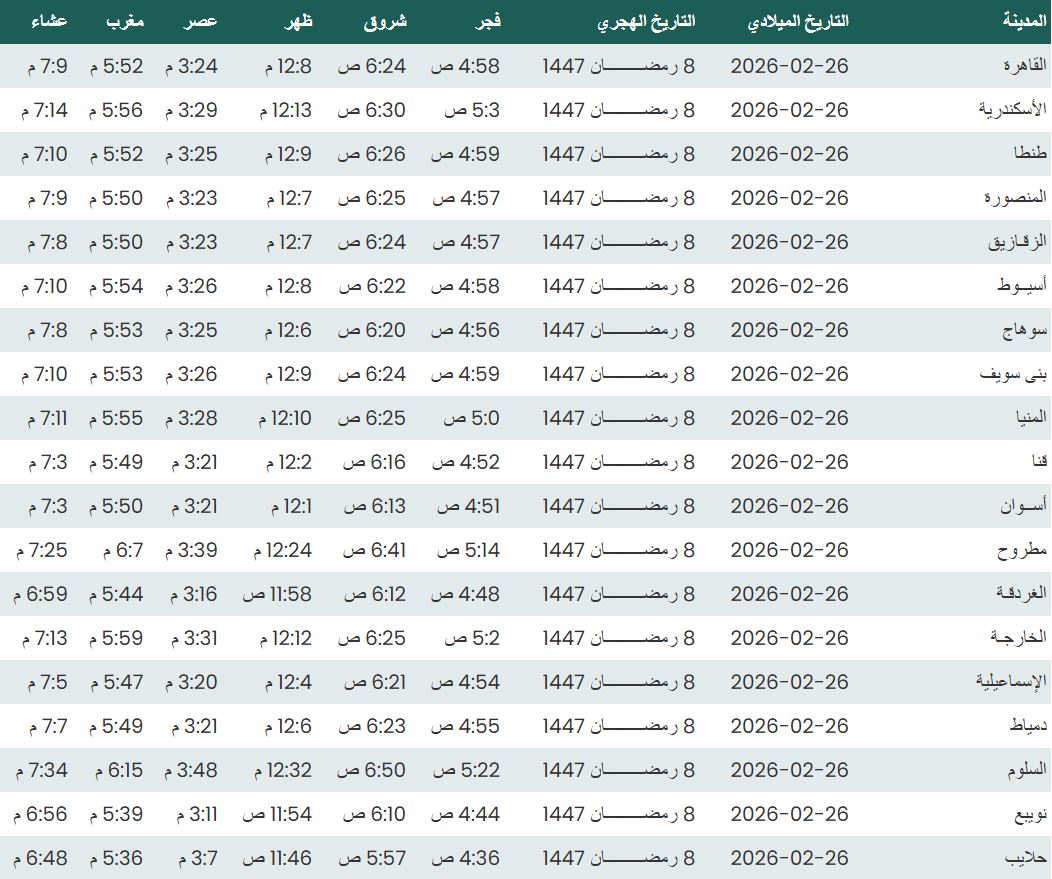This screenshot has width=1052, height=879.
Task: Click the مغرب column header
Action: pyautogui.click(x=125, y=21)
